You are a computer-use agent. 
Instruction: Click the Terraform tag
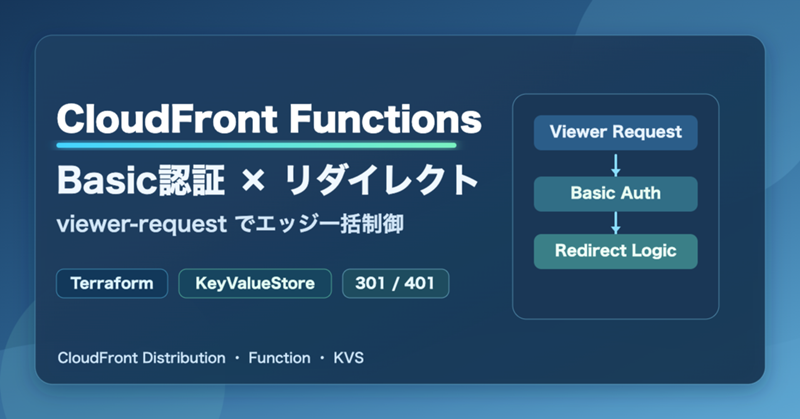coord(112,283)
